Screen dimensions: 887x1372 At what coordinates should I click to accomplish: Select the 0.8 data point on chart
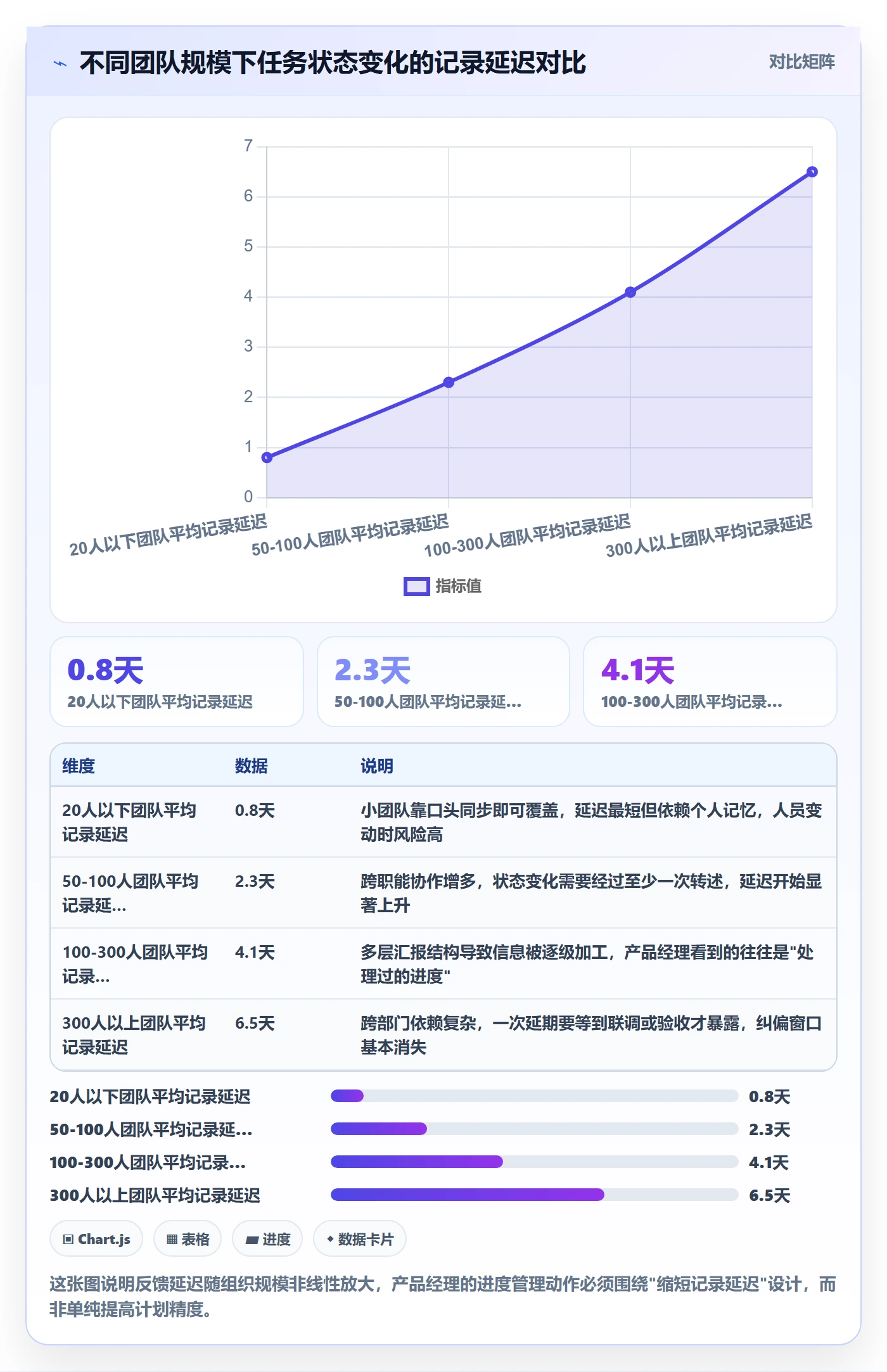pos(267,457)
